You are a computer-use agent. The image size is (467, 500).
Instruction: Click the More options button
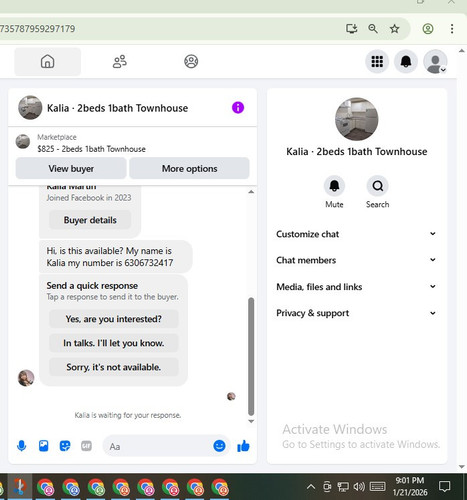click(189, 168)
